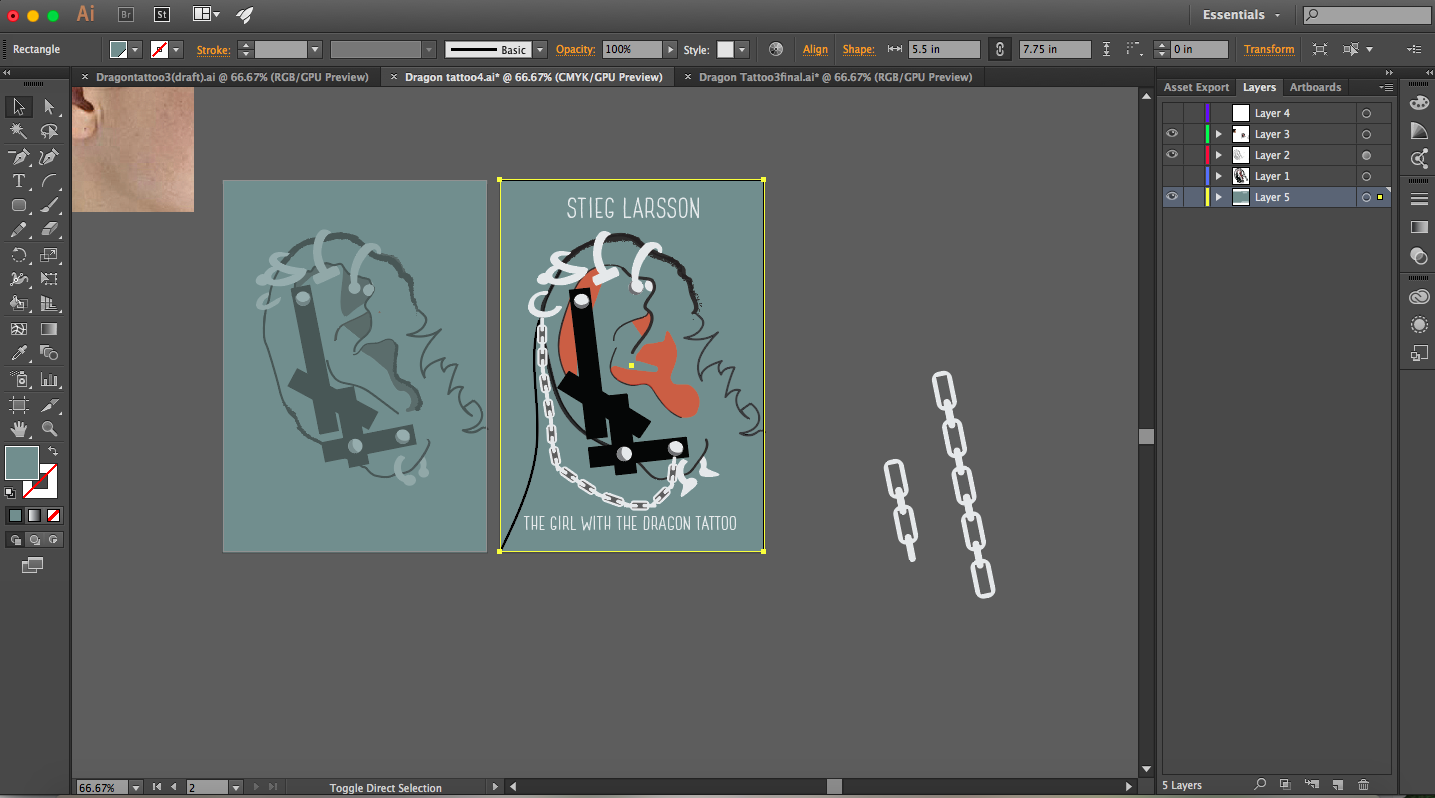Viewport: 1435px width, 798px height.
Task: Click the Align link in control bar
Action: click(815, 49)
